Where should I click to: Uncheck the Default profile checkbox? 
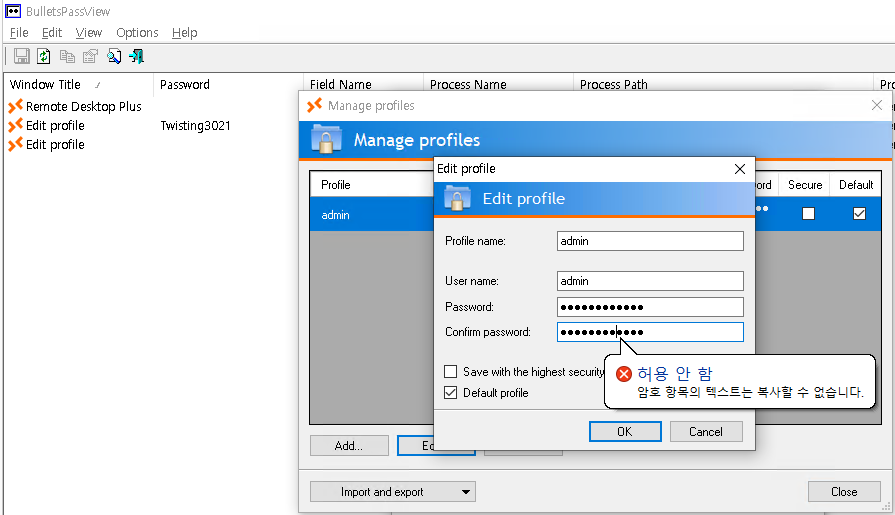(x=450, y=393)
